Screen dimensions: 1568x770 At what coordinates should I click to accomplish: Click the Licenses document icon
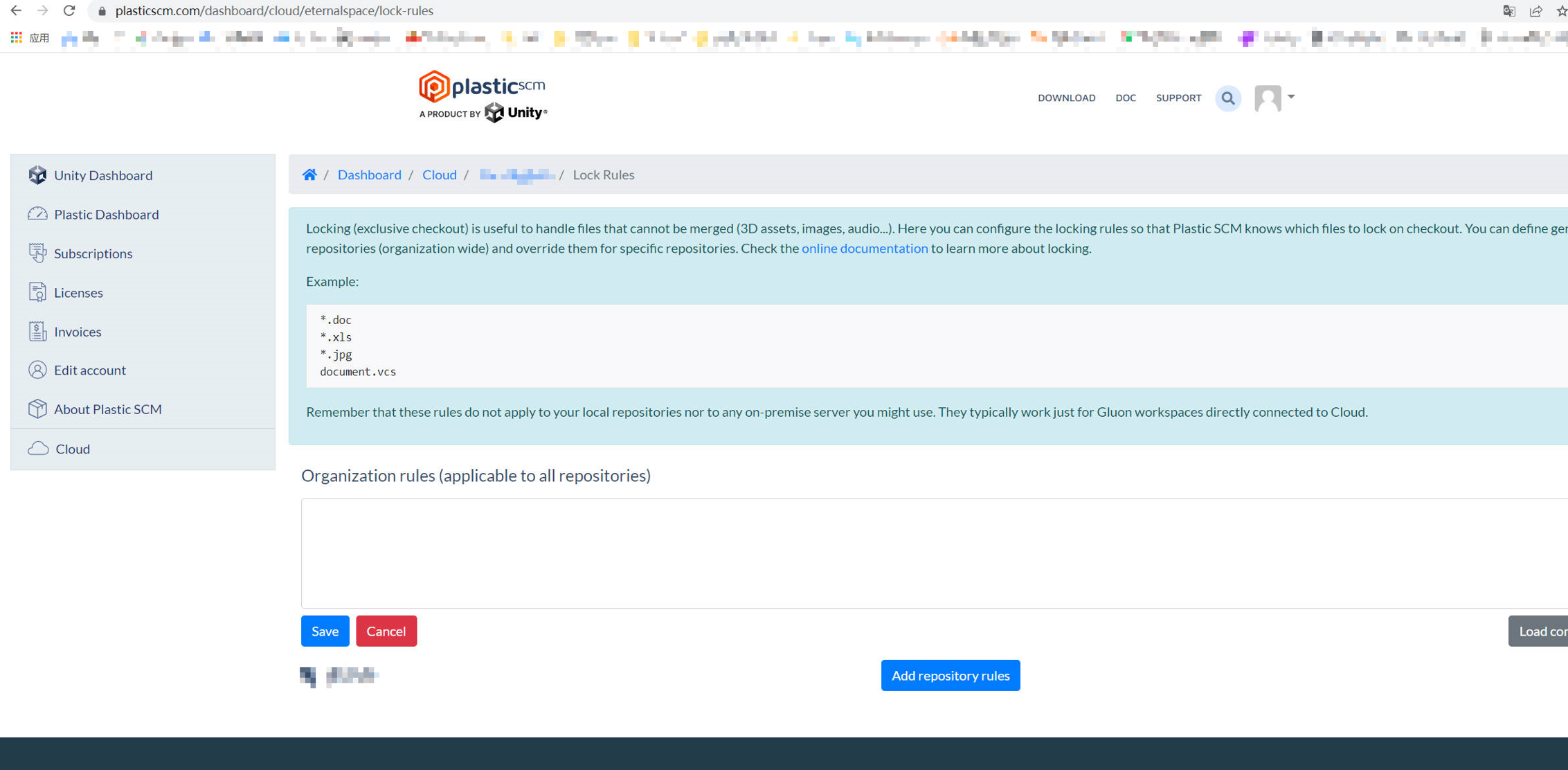coord(37,292)
